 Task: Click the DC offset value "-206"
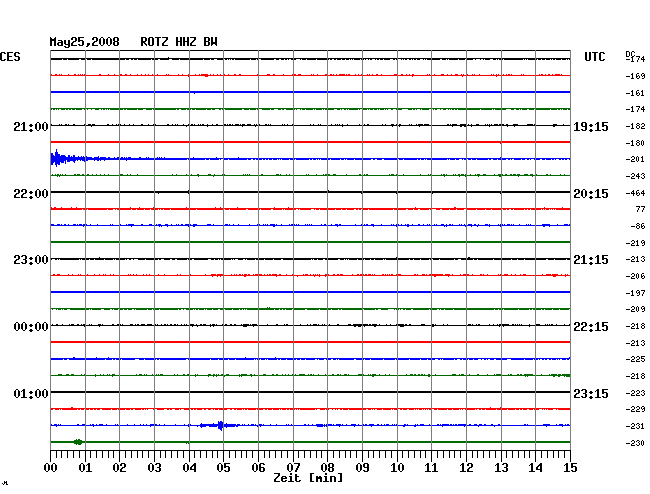pyautogui.click(x=635, y=276)
